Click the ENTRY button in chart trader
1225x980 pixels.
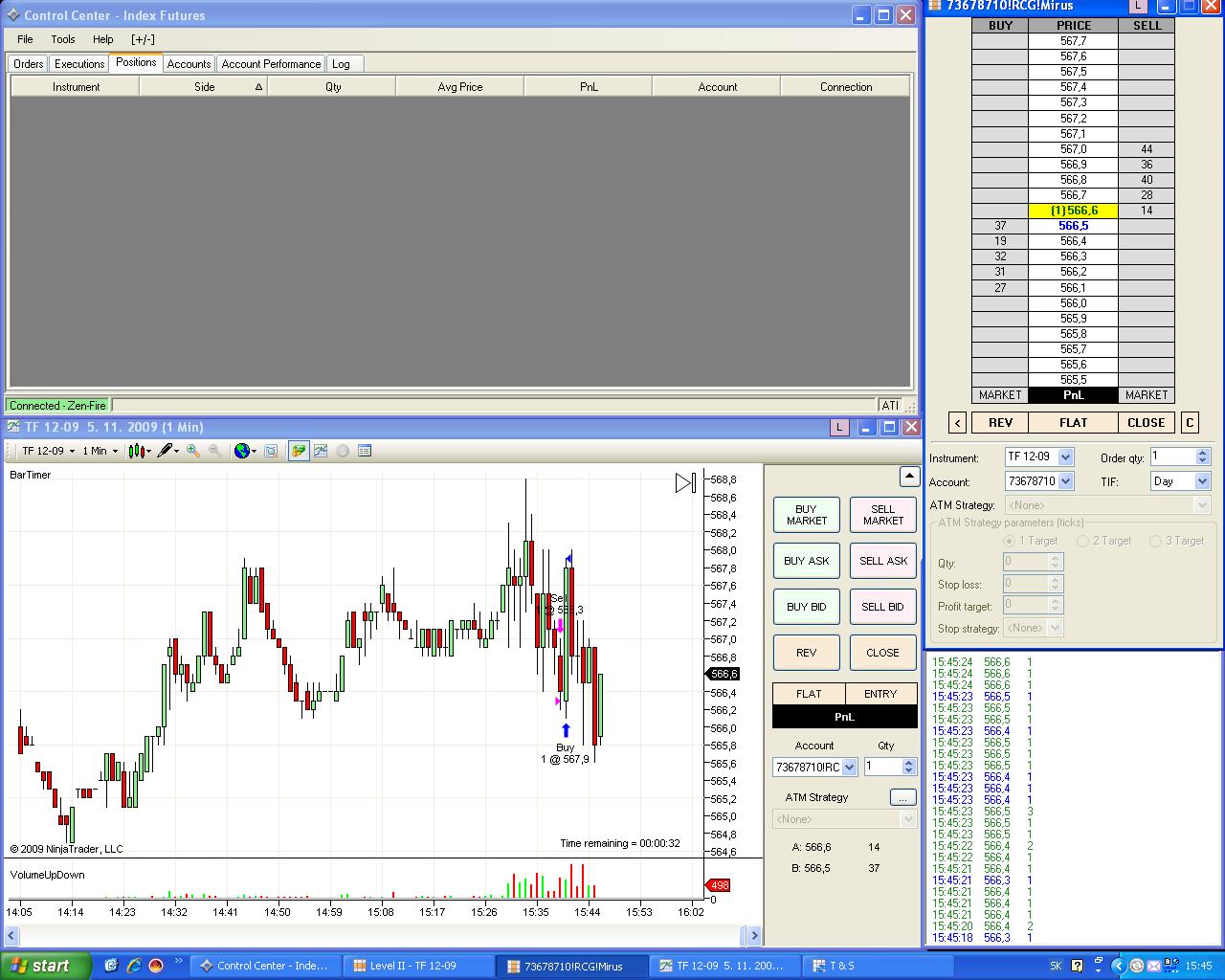click(x=880, y=694)
